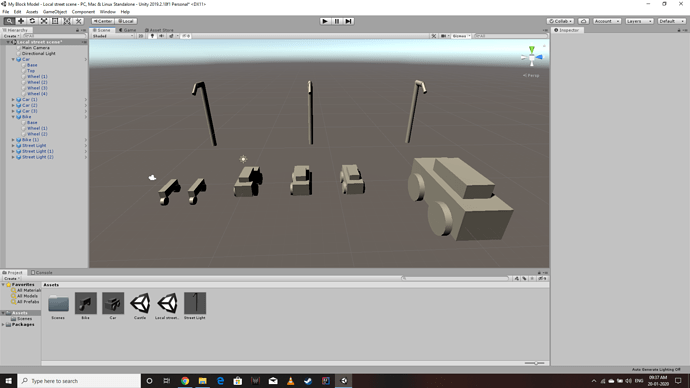This screenshot has height=388, width=690.
Task: Open the Window menu
Action: (108, 12)
